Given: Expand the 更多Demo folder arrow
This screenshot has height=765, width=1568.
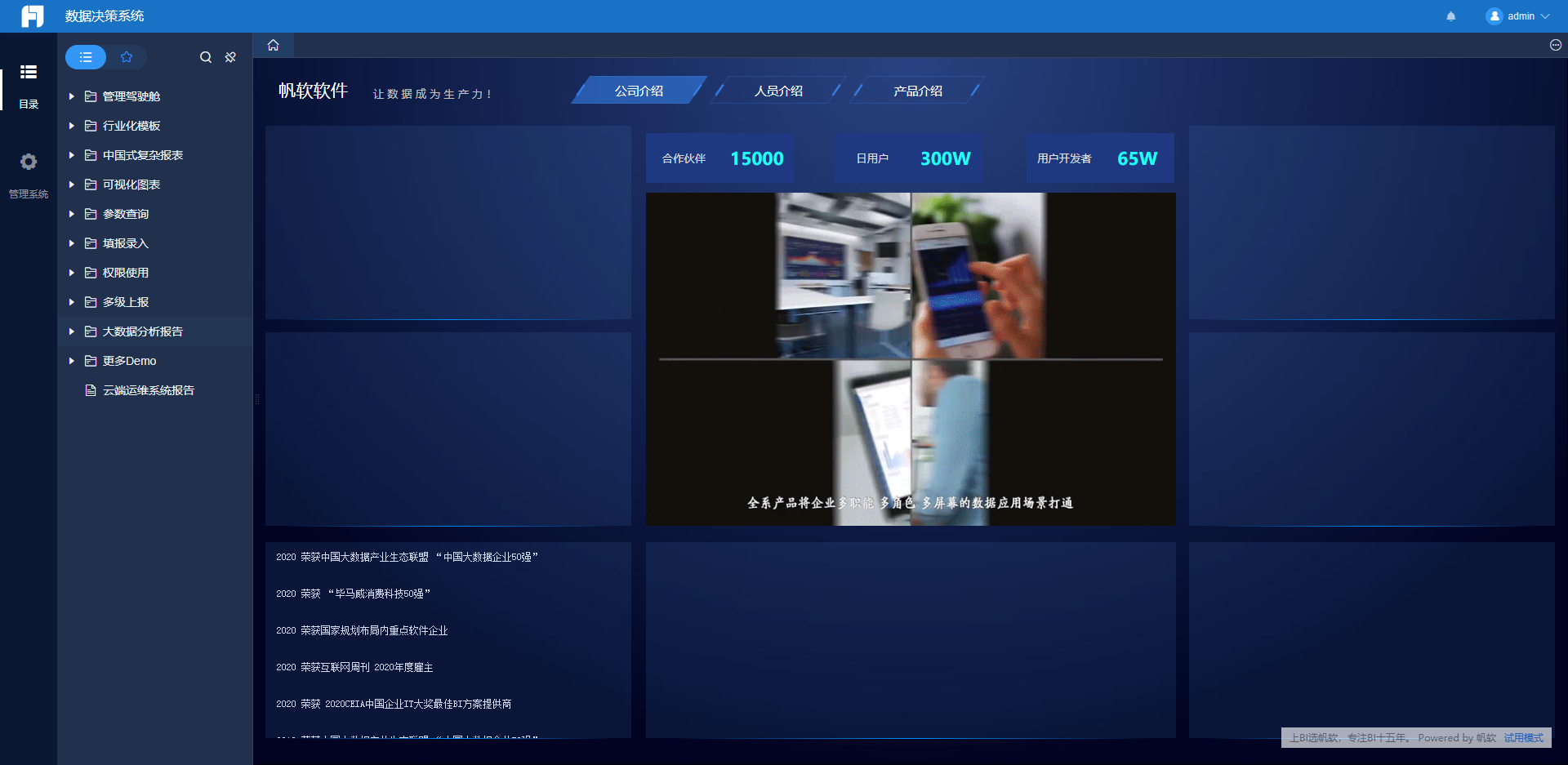Looking at the screenshot, I should (72, 361).
